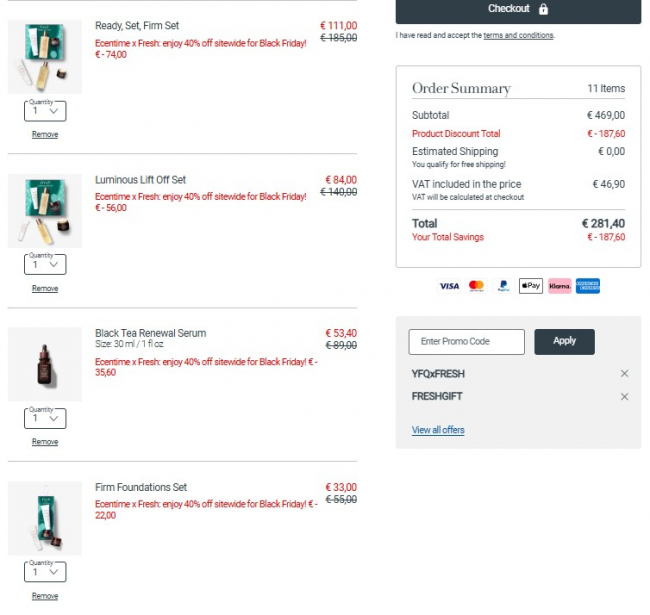Open the Firm Foundations Set product title
The height and width of the screenshot is (615, 650).
click(x=141, y=488)
